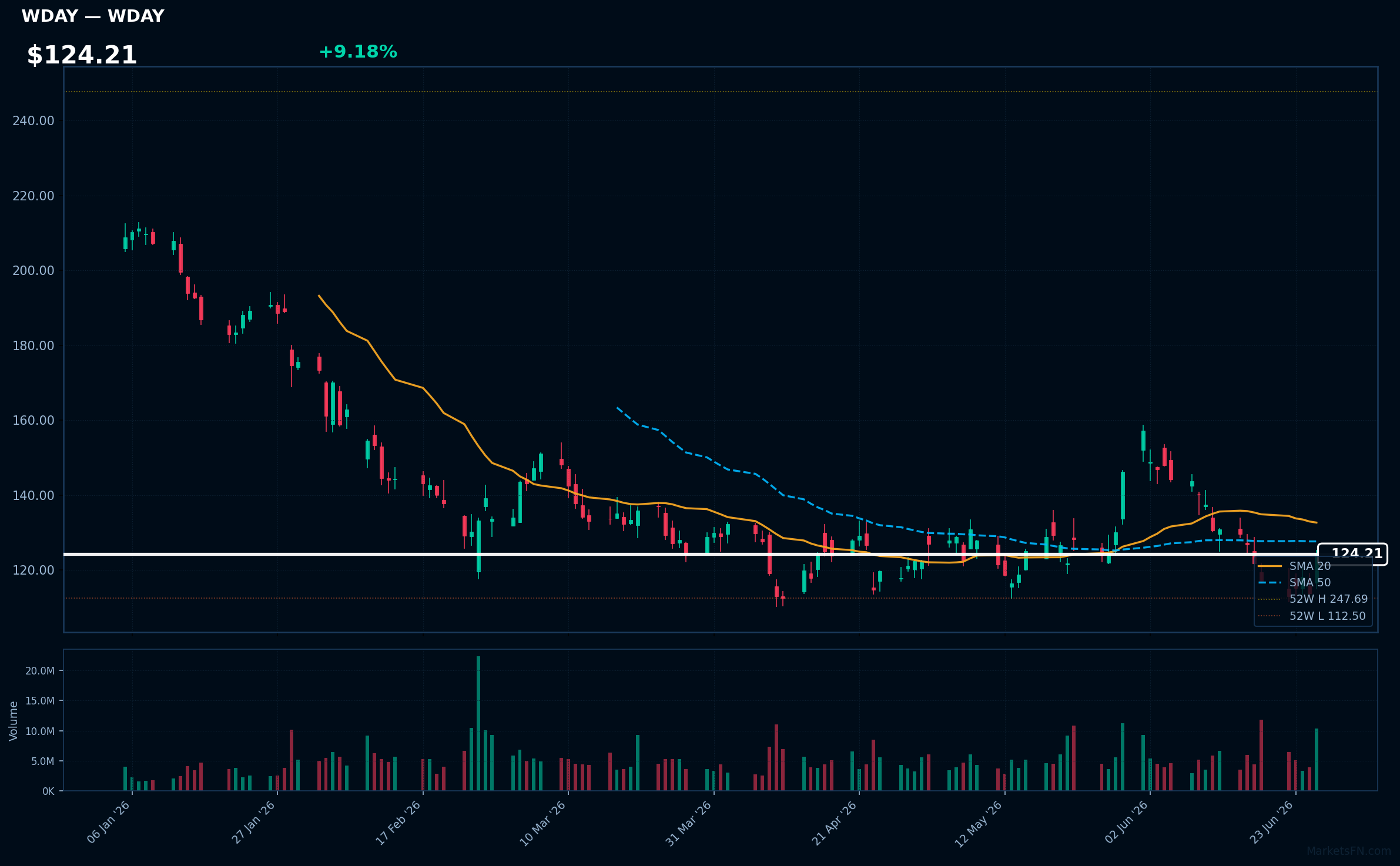Click the 5.0M volume axis label
The width and height of the screenshot is (1400, 866).
pyautogui.click(x=42, y=761)
